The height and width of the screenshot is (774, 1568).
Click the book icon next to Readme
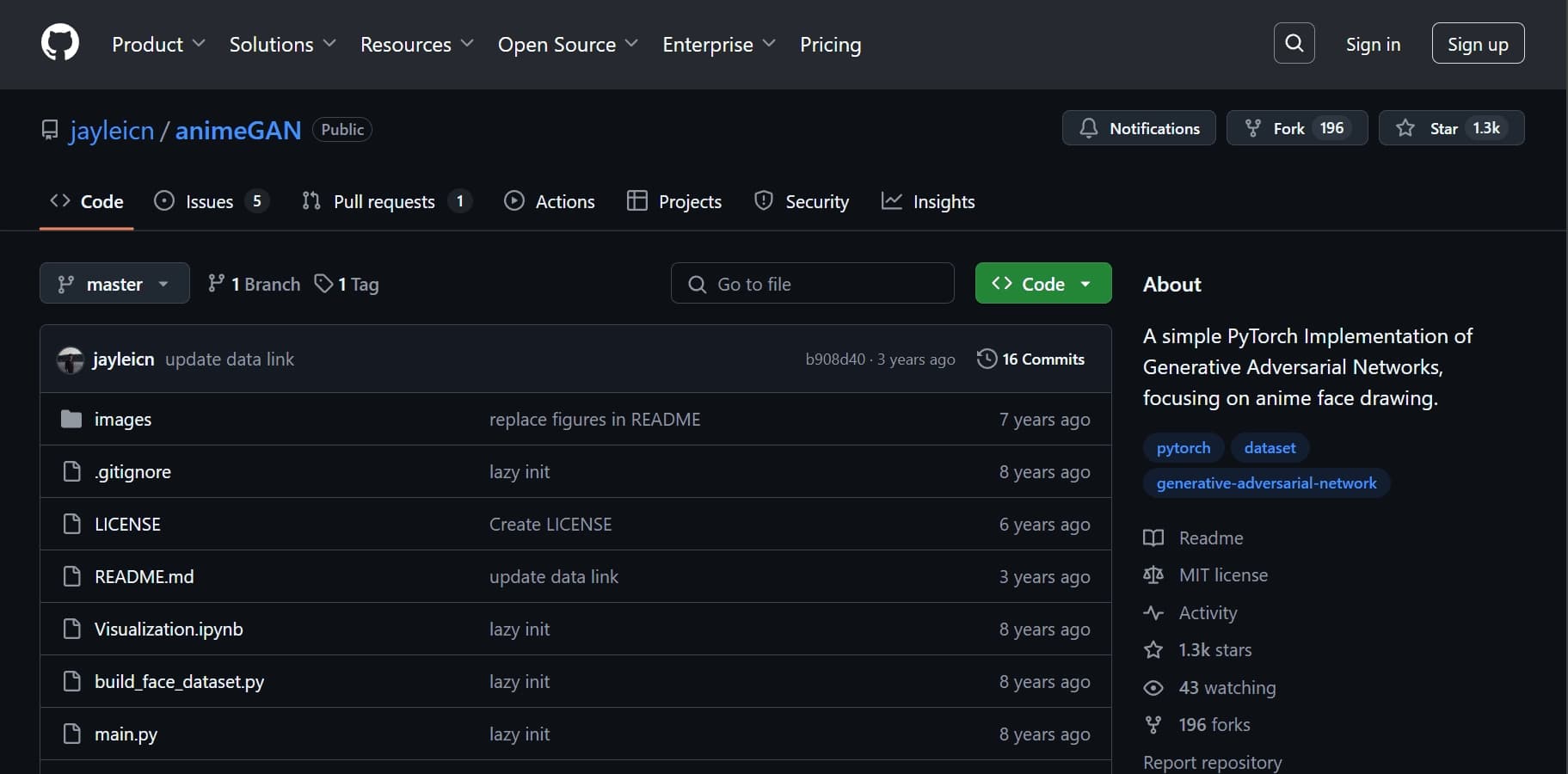1153,537
